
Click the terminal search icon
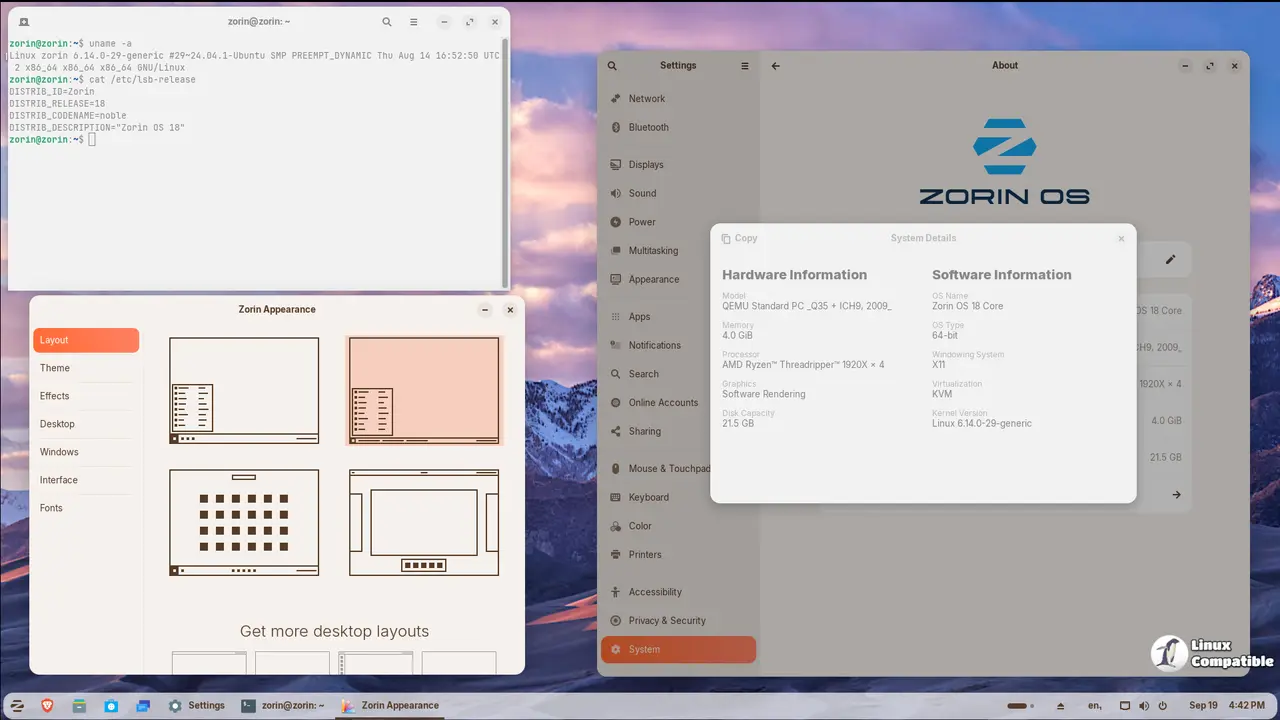click(387, 22)
